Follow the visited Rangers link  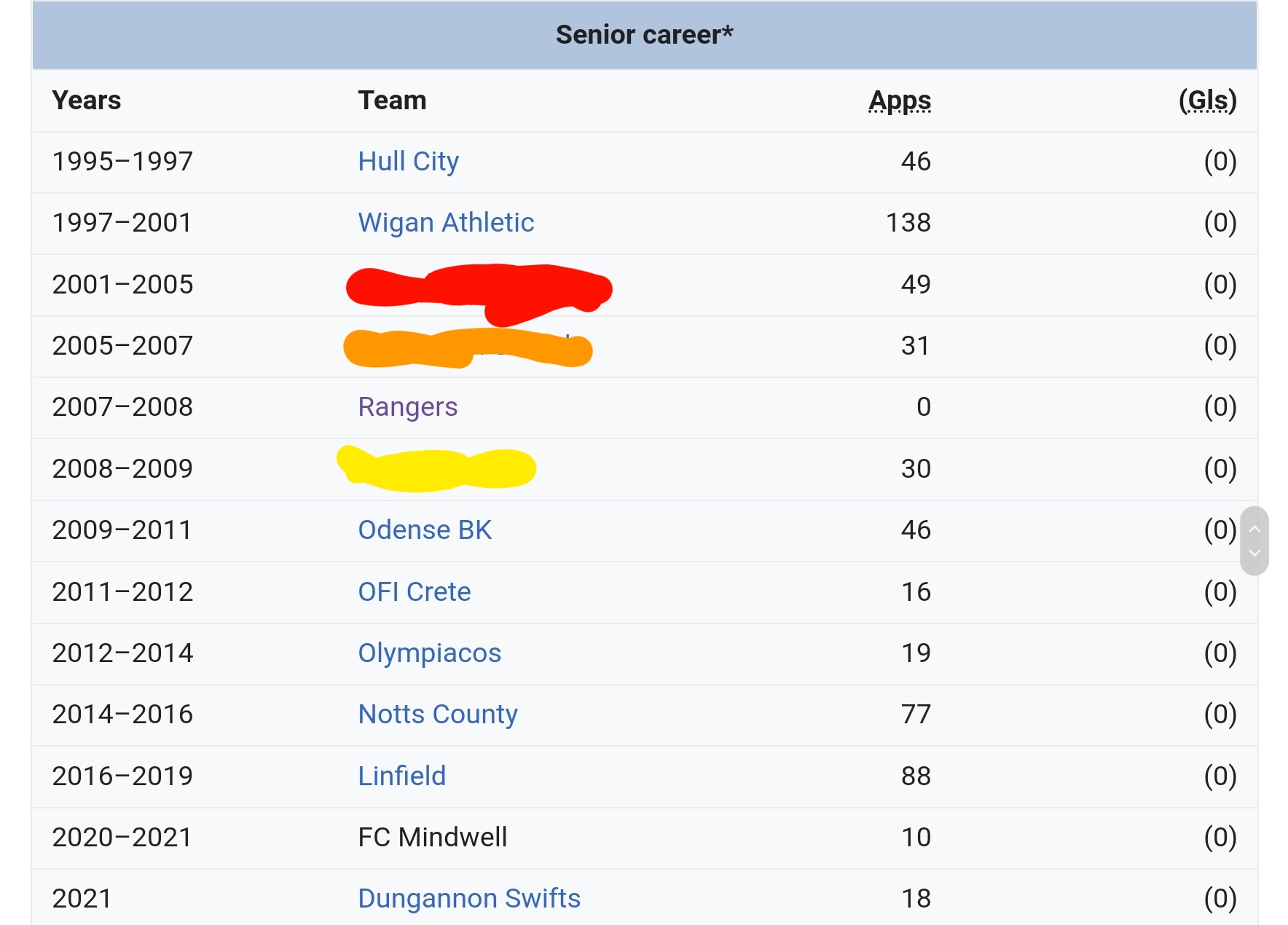coord(407,406)
